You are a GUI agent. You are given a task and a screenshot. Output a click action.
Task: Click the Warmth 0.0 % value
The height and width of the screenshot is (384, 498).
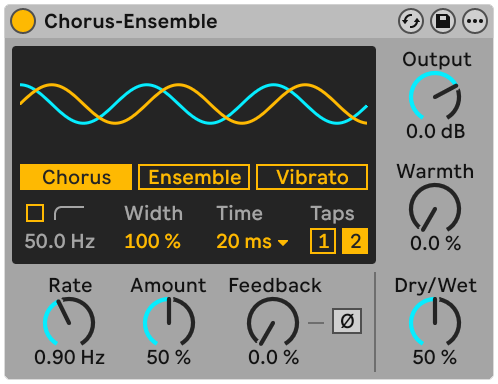point(435,243)
